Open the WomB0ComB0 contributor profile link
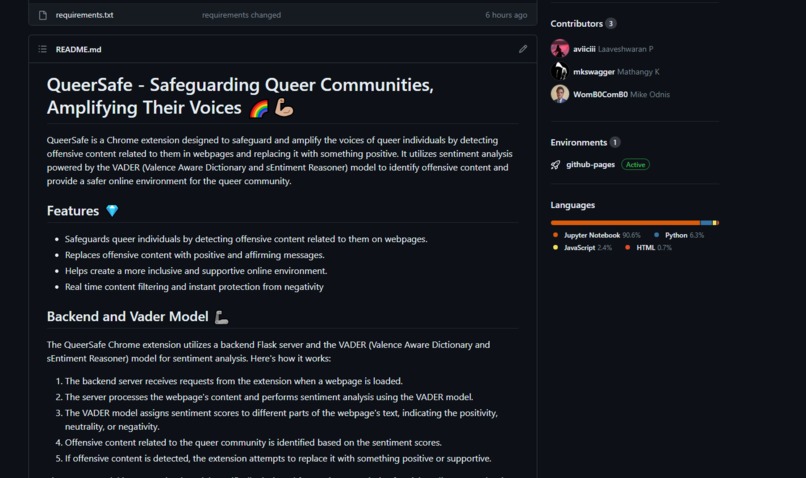Viewport: 806px width, 478px height. click(x=600, y=94)
